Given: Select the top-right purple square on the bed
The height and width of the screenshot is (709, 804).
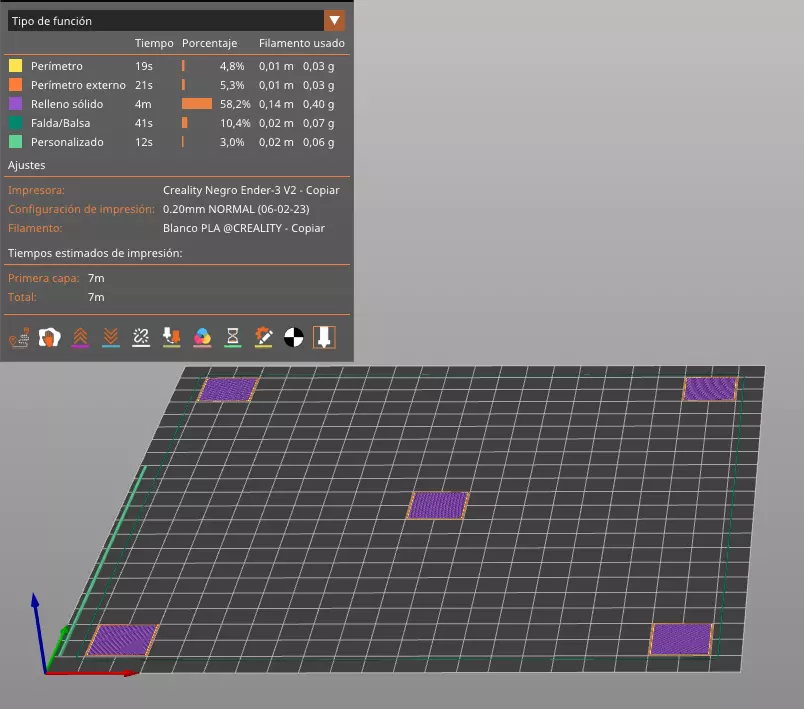Looking at the screenshot, I should [710, 389].
